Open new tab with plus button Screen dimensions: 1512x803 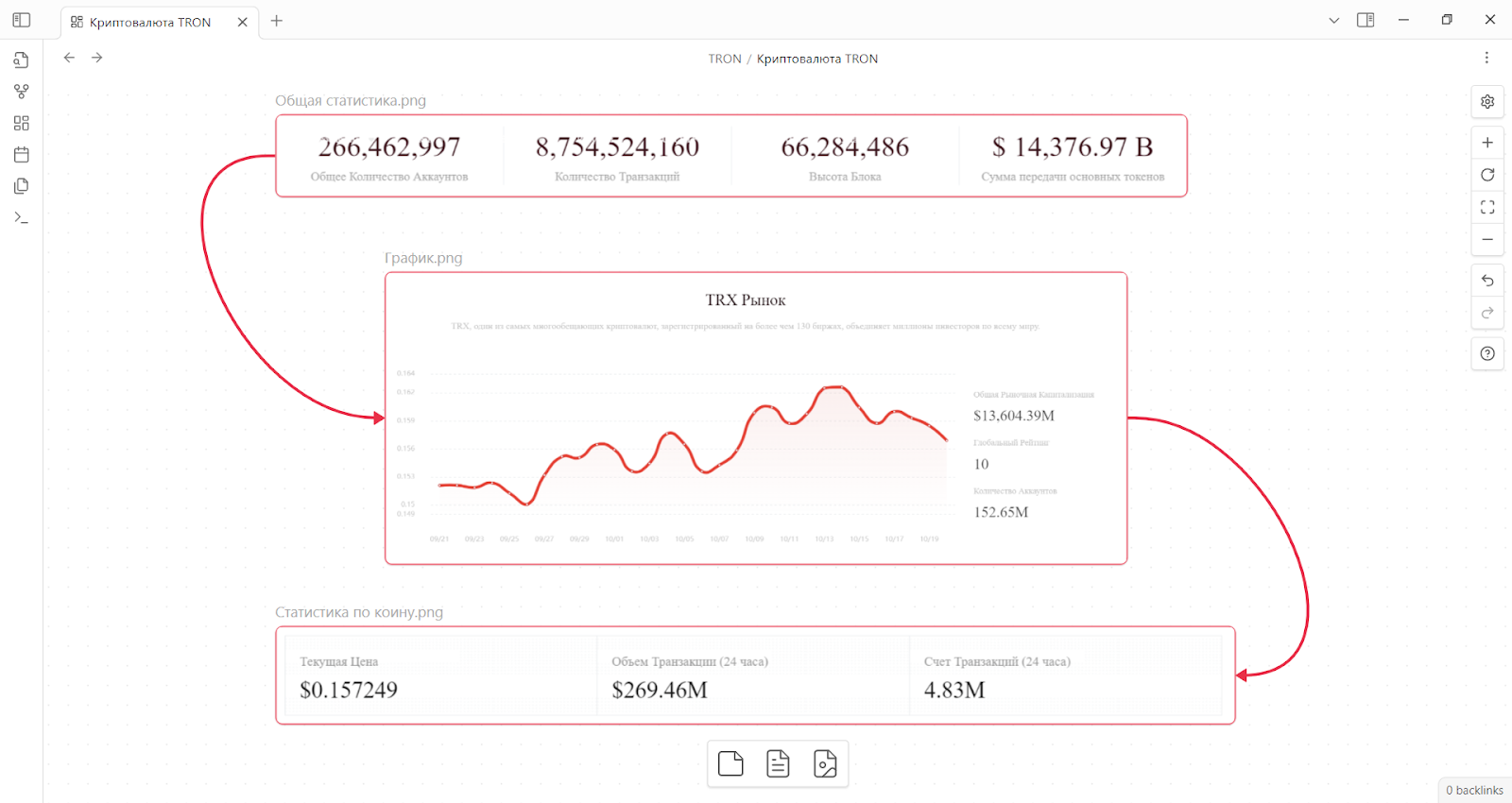click(277, 21)
